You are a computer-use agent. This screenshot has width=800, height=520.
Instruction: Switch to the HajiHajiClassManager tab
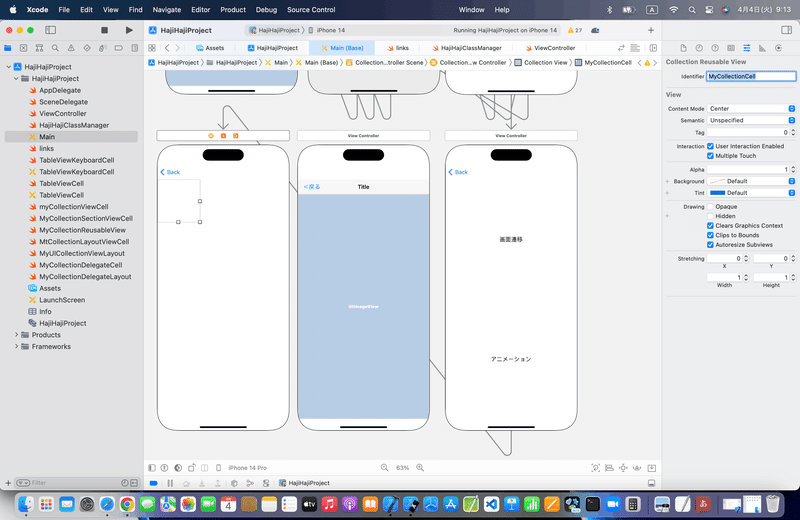pos(467,48)
